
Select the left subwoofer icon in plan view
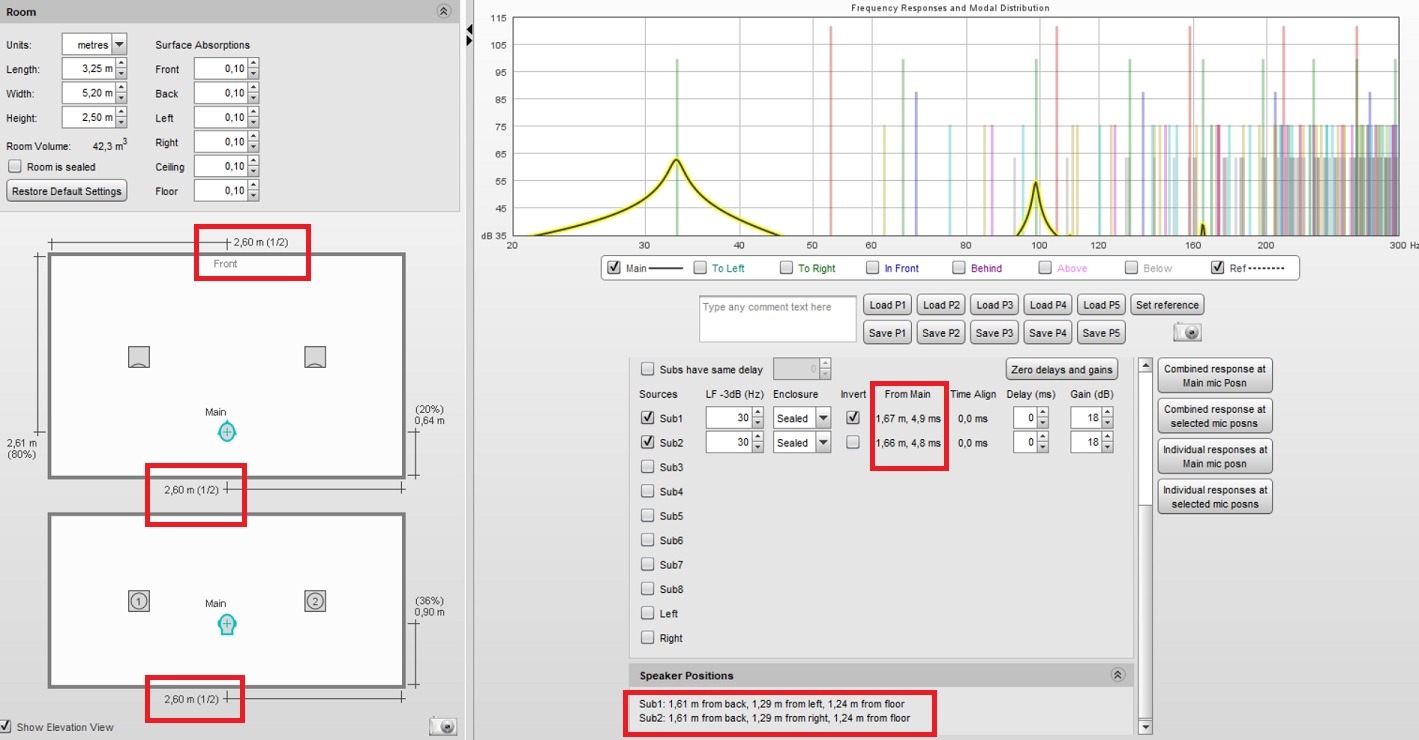click(139, 357)
